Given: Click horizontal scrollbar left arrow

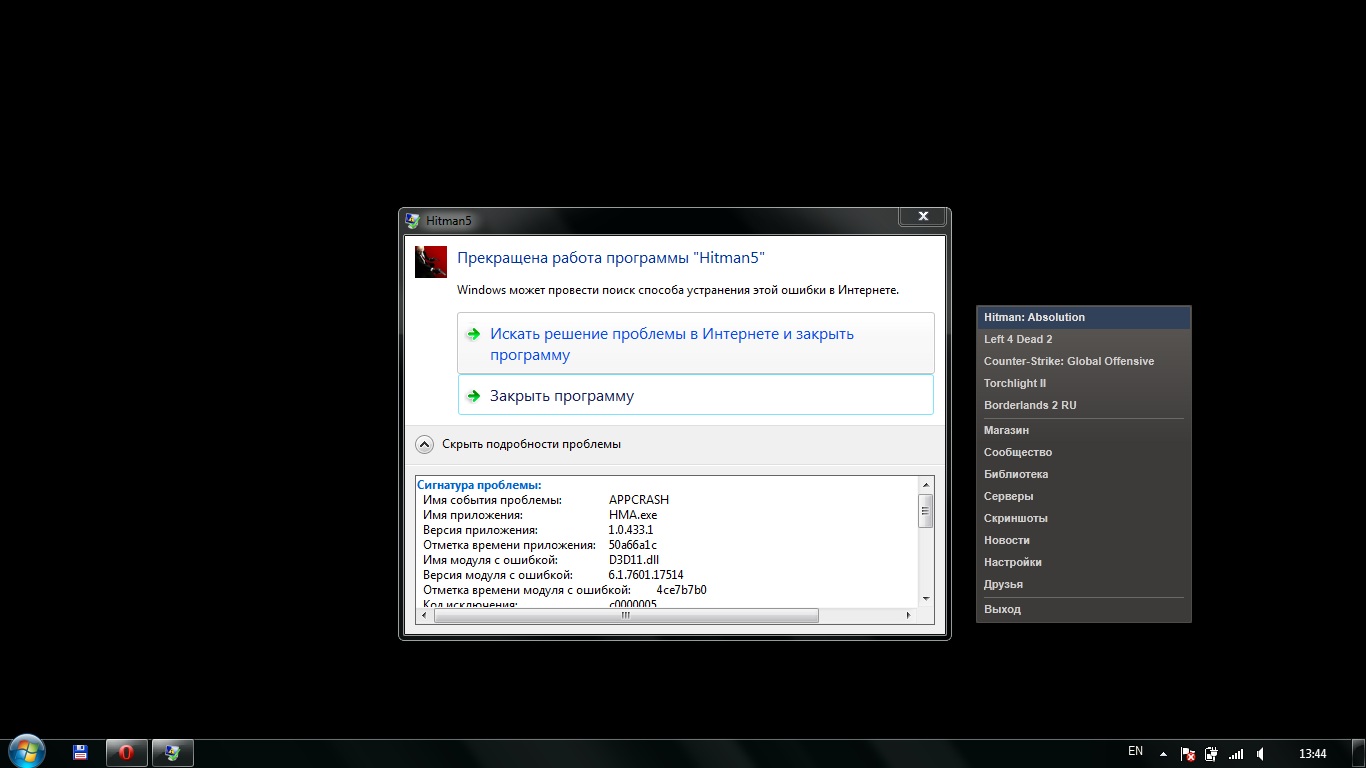Looking at the screenshot, I should (424, 616).
